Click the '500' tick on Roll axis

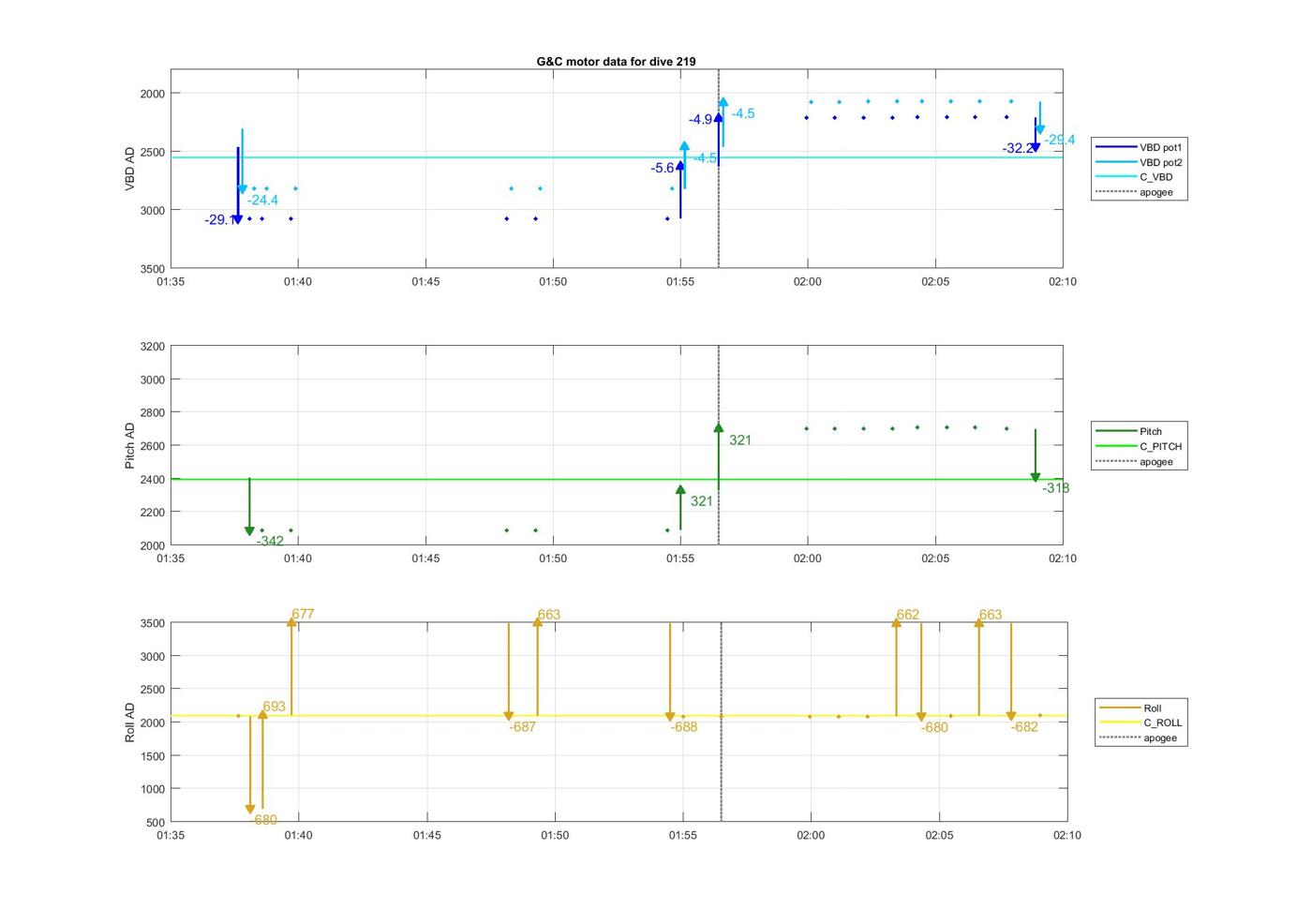coord(156,823)
